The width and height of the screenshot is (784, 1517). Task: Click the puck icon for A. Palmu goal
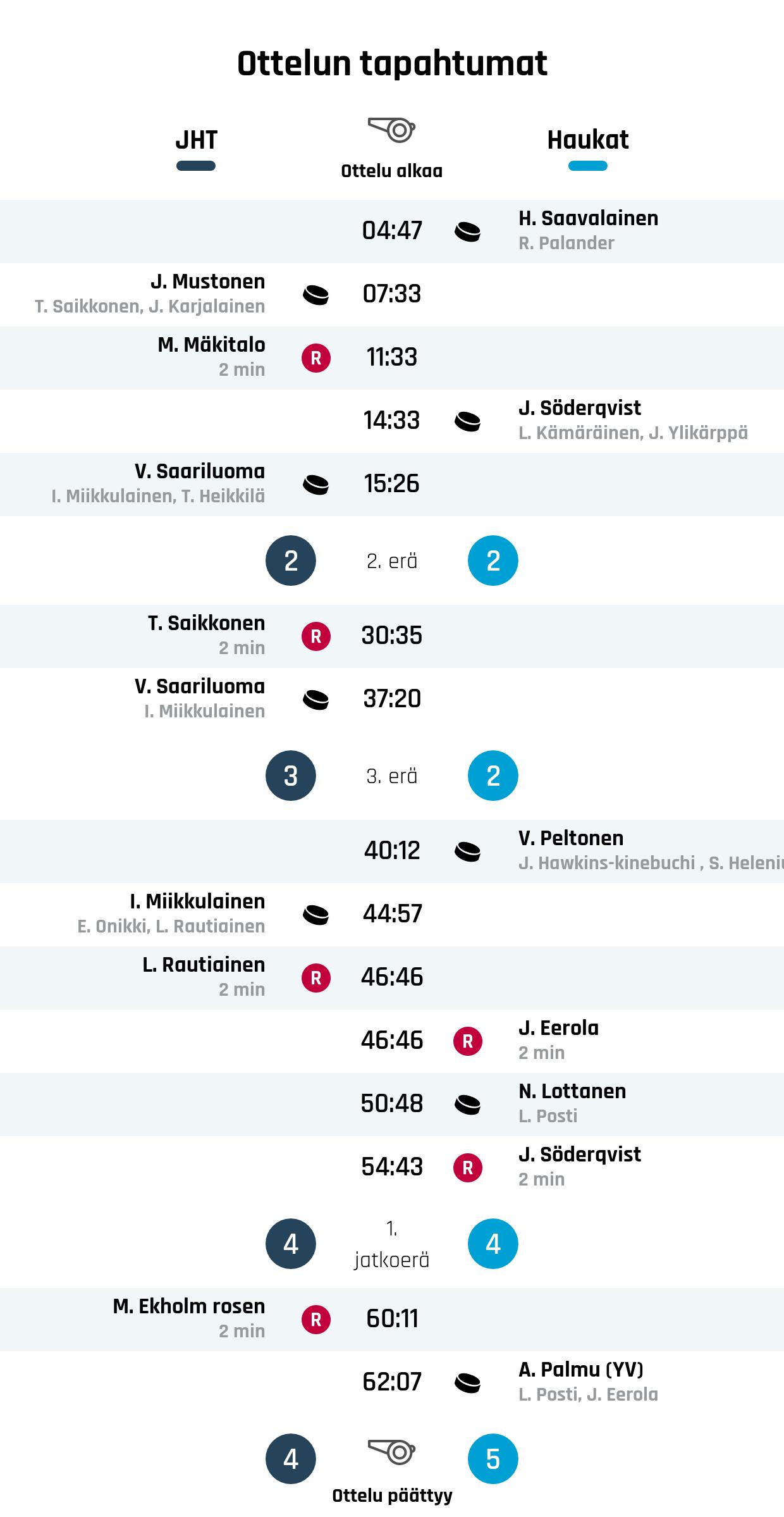(x=467, y=1383)
